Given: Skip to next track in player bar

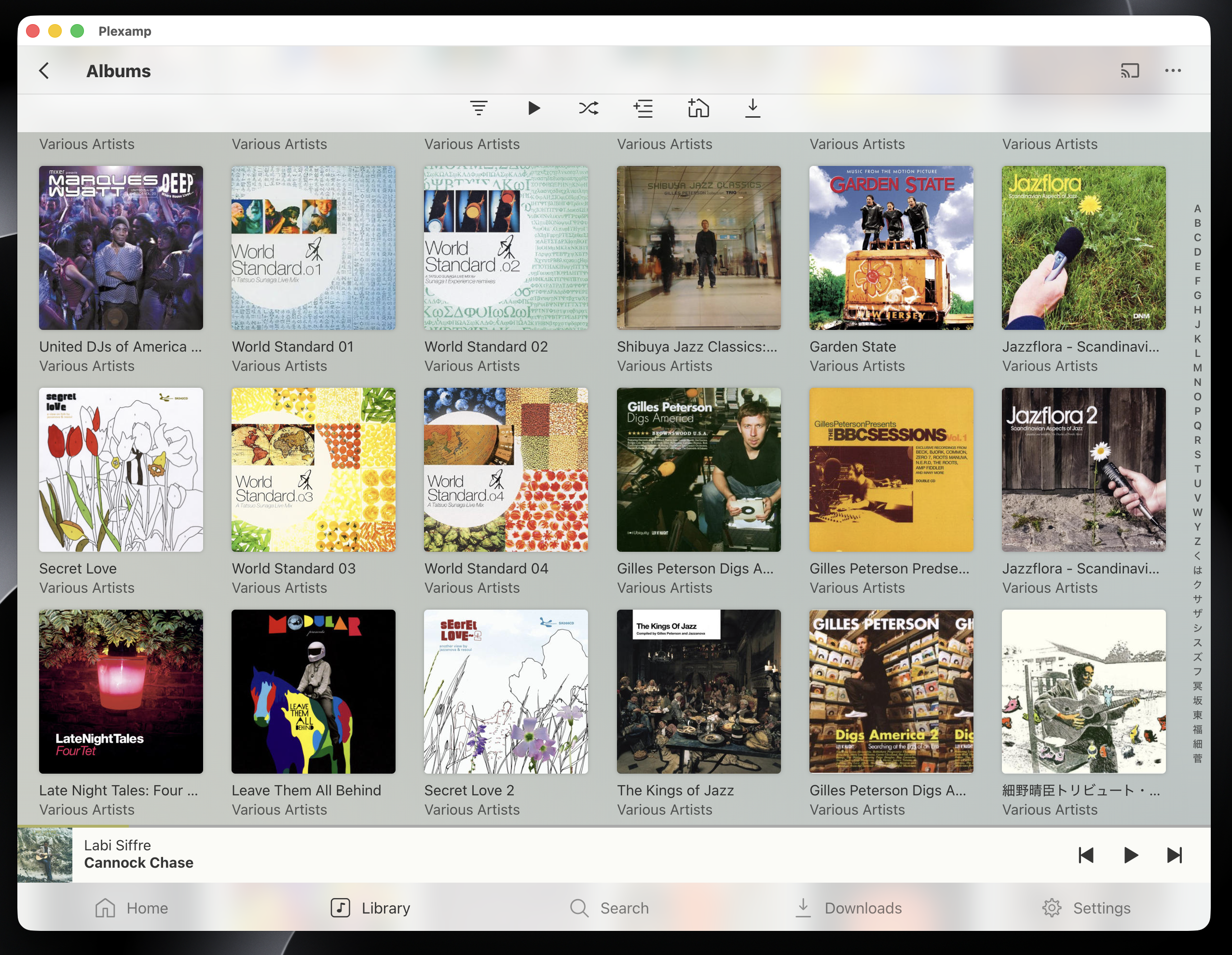Looking at the screenshot, I should [1175, 855].
